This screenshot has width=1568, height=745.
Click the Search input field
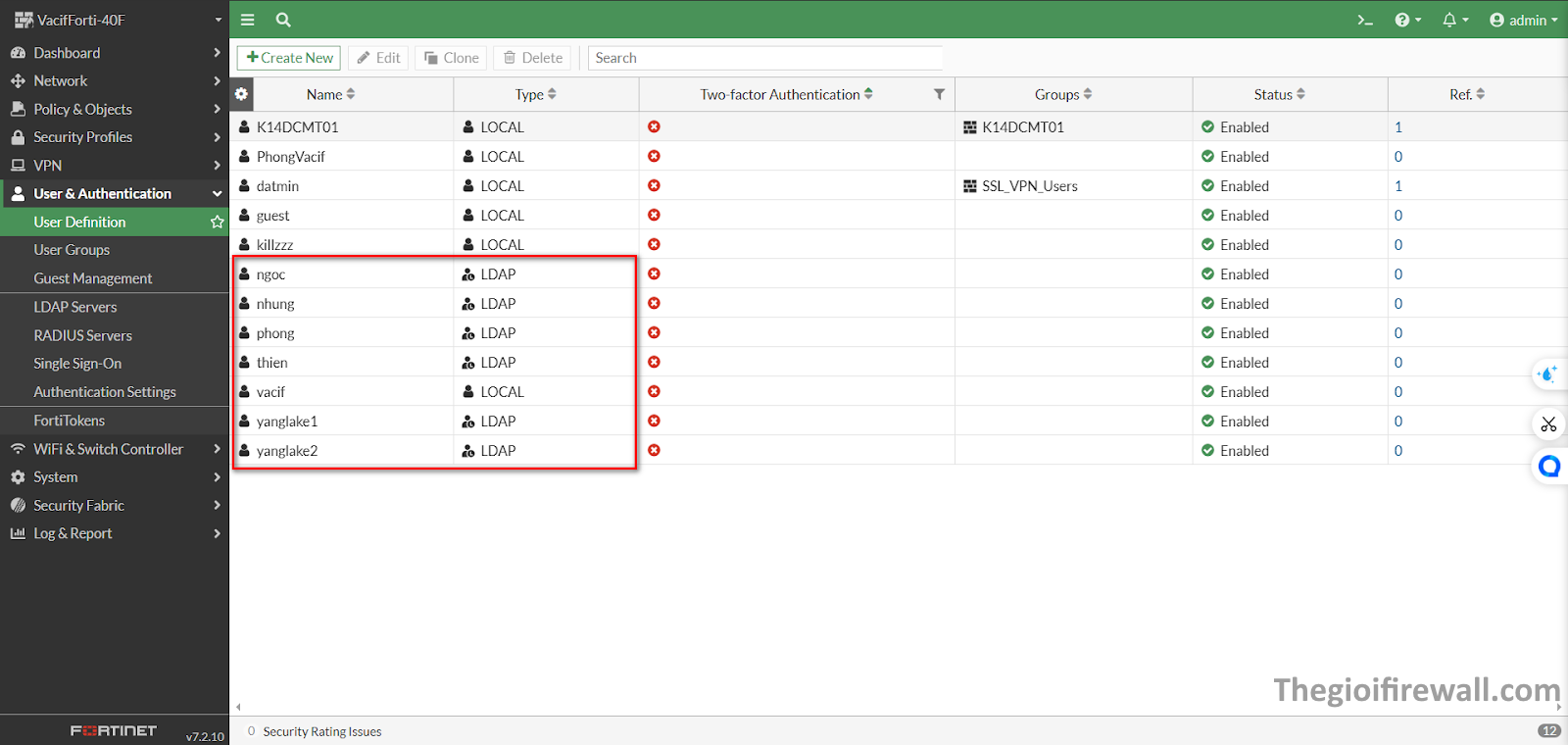click(764, 58)
